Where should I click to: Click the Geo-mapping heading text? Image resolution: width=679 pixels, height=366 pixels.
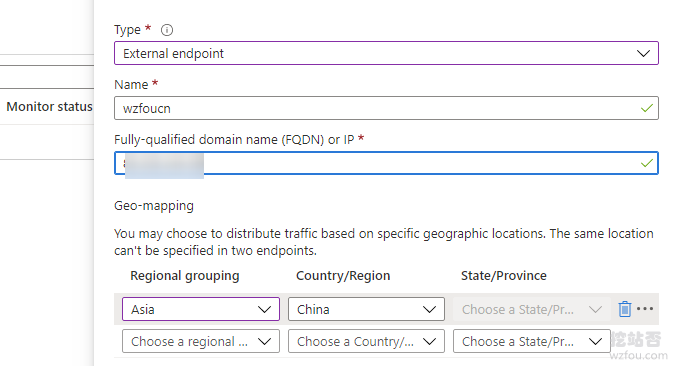click(x=154, y=206)
